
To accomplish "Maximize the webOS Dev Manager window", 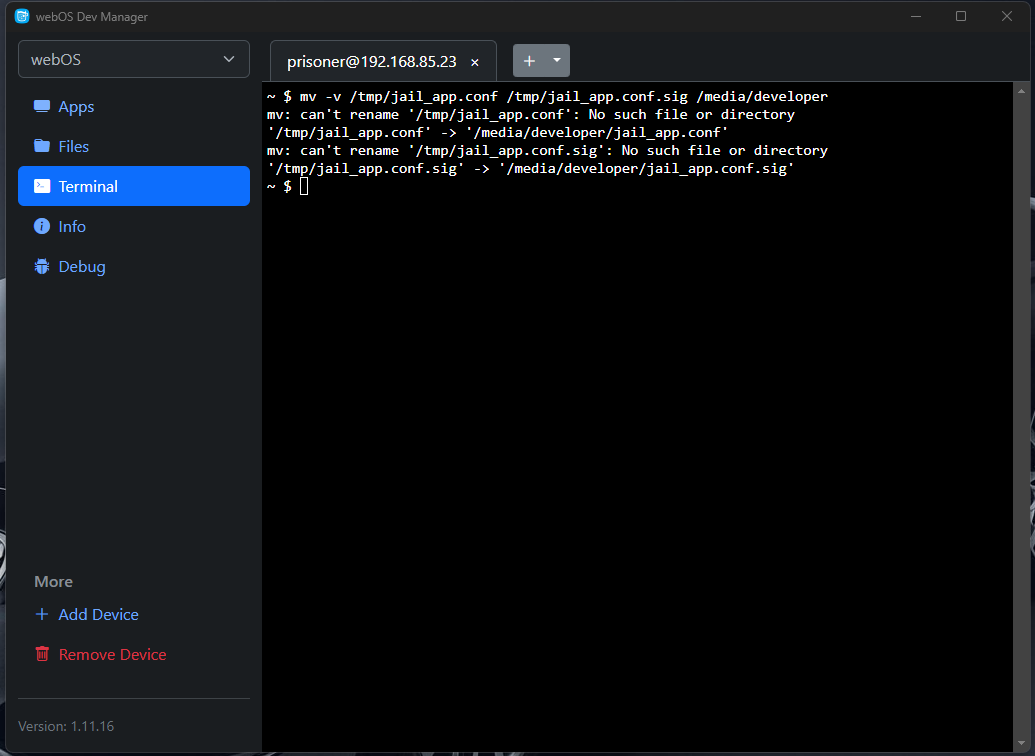I will coord(961,16).
